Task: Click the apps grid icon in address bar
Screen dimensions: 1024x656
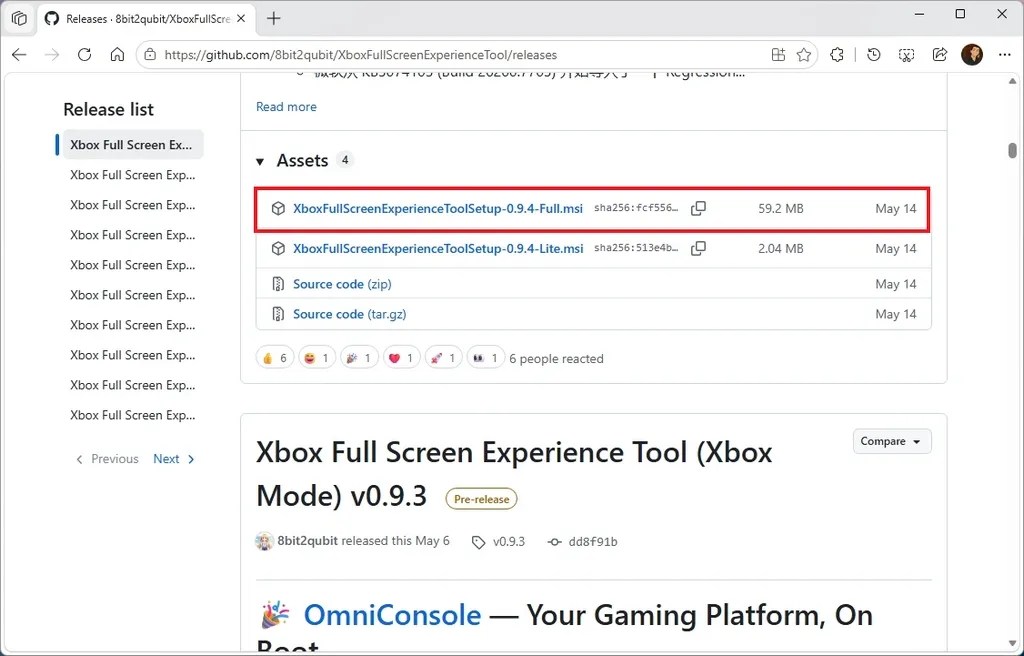Action: [778, 55]
